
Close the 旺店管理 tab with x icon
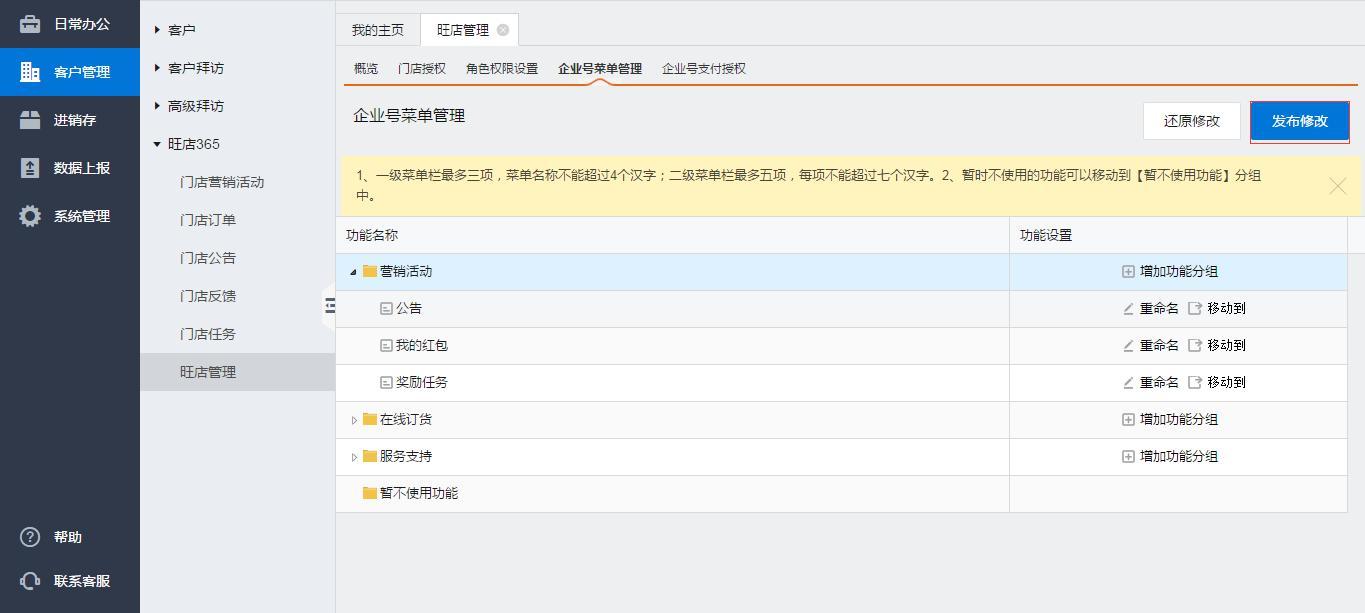(503, 30)
